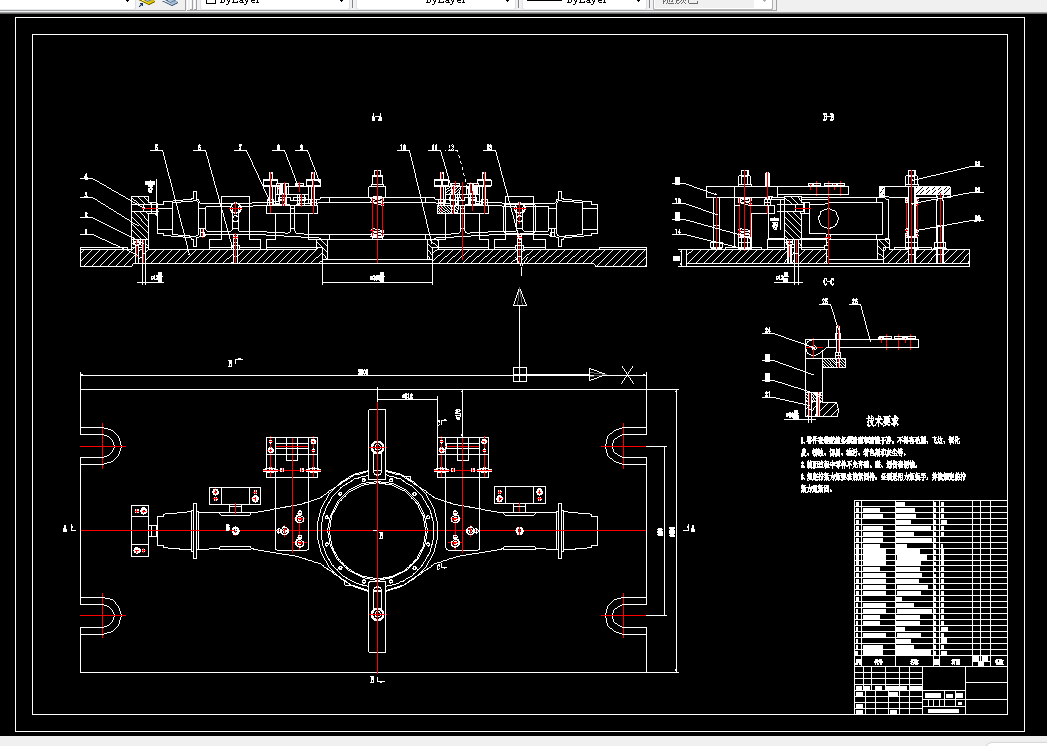Expand the color control ByLayer dropdown
The height and width of the screenshot is (746, 1047).
[342, 3]
